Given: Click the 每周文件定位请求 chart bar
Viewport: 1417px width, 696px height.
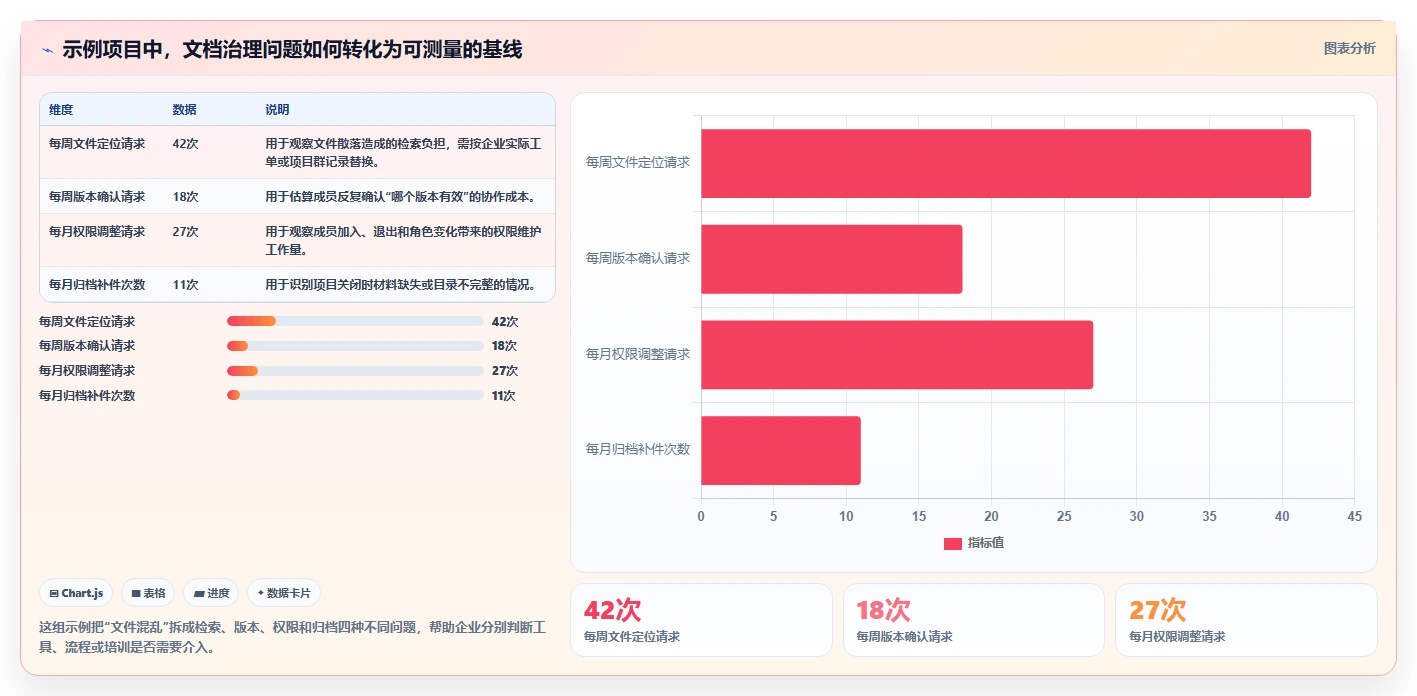Looking at the screenshot, I should point(1006,163).
